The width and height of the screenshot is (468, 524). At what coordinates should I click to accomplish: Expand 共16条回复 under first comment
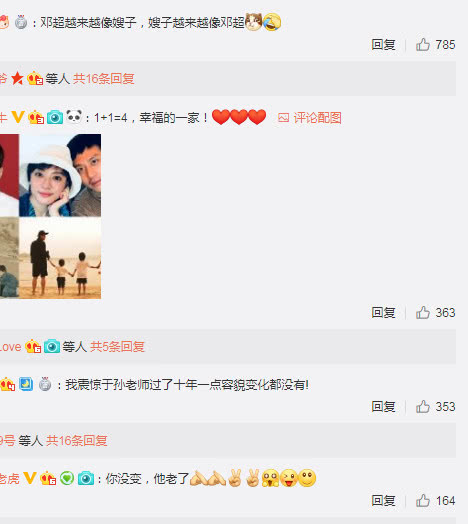pyautogui.click(x=104, y=79)
